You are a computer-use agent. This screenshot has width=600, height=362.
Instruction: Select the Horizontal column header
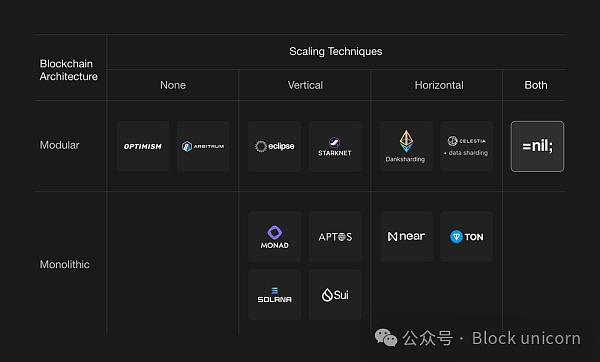pos(439,85)
